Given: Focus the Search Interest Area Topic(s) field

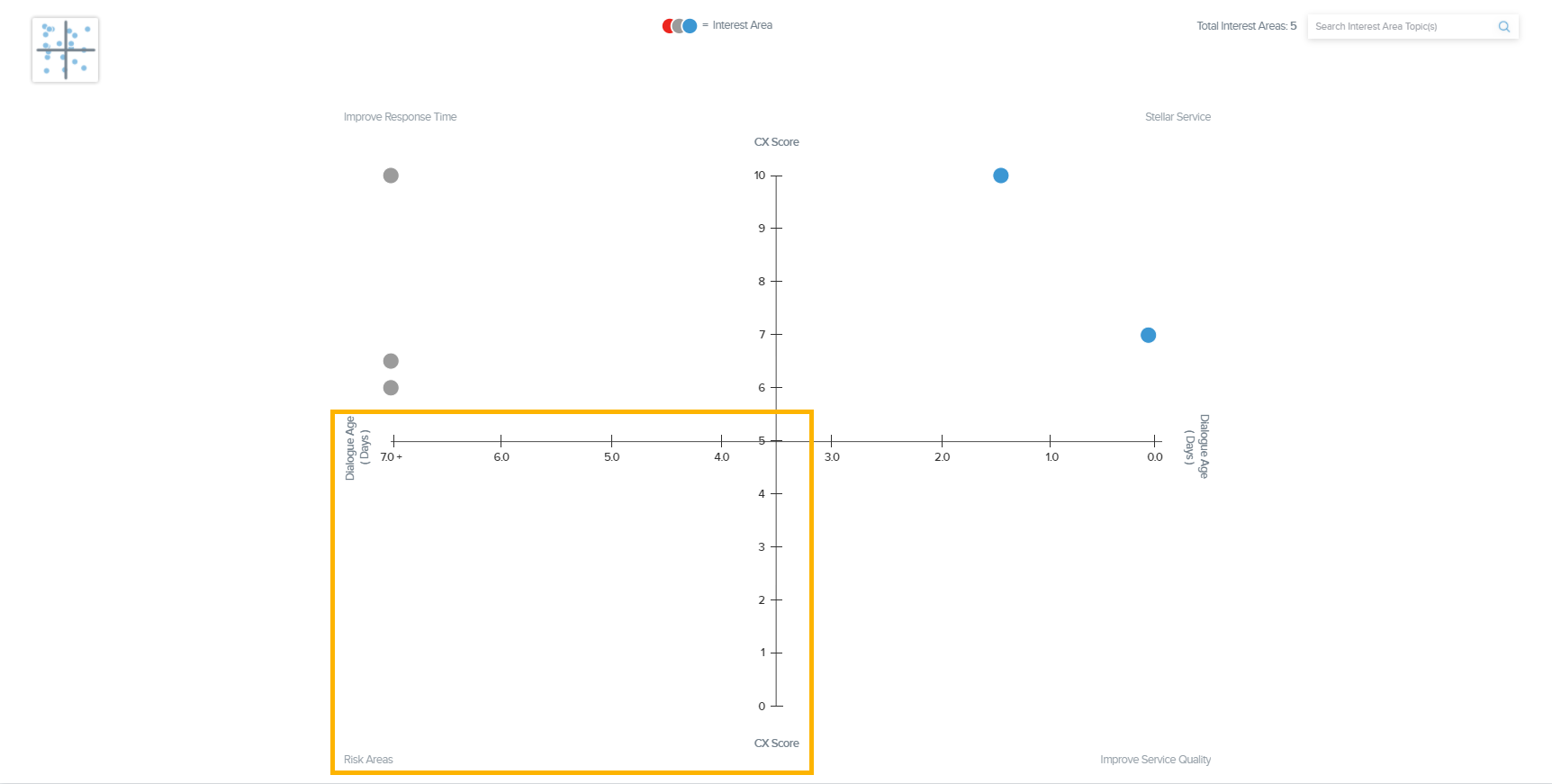Looking at the screenshot, I should [1400, 27].
